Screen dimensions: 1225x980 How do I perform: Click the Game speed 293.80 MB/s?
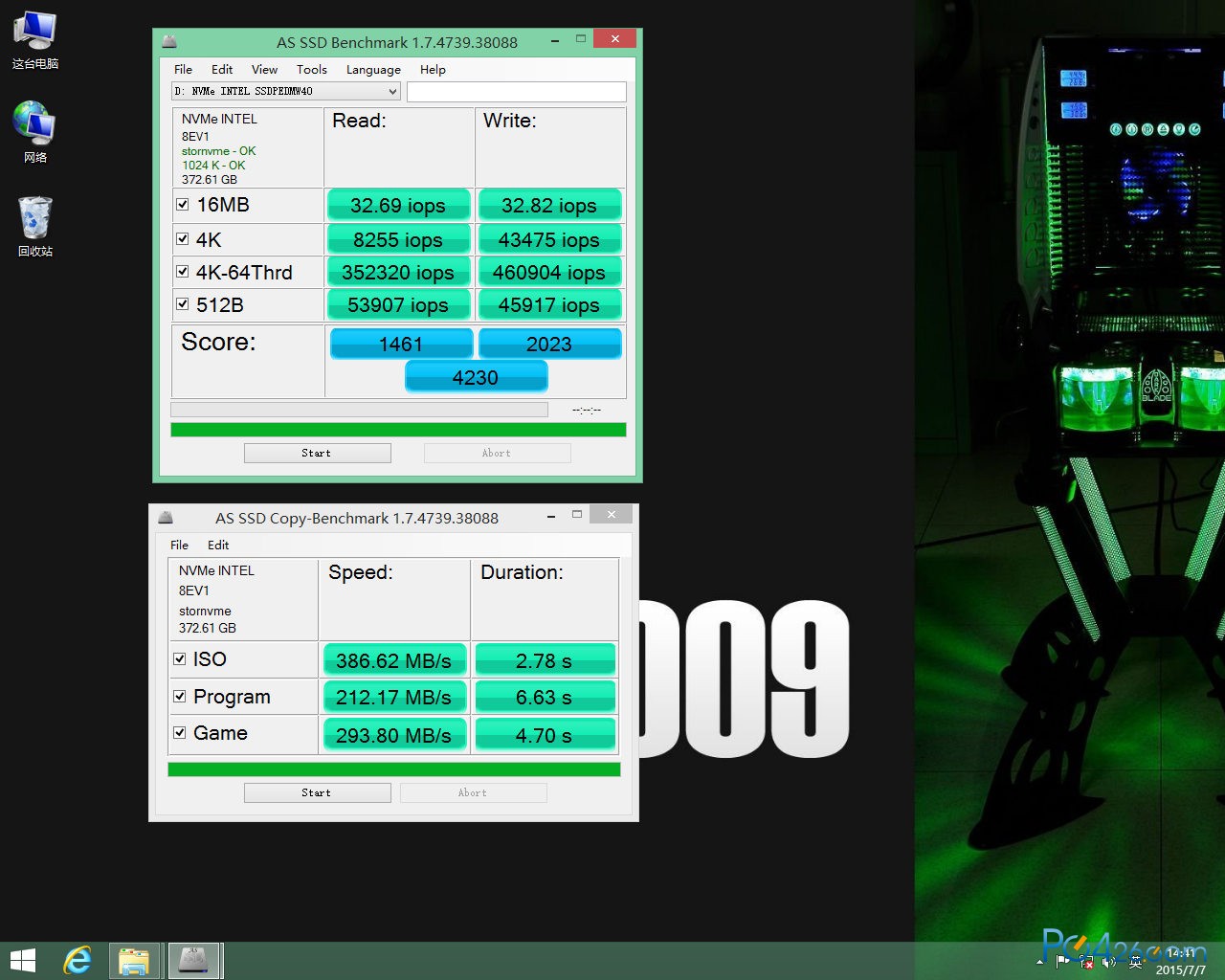pyautogui.click(x=394, y=735)
